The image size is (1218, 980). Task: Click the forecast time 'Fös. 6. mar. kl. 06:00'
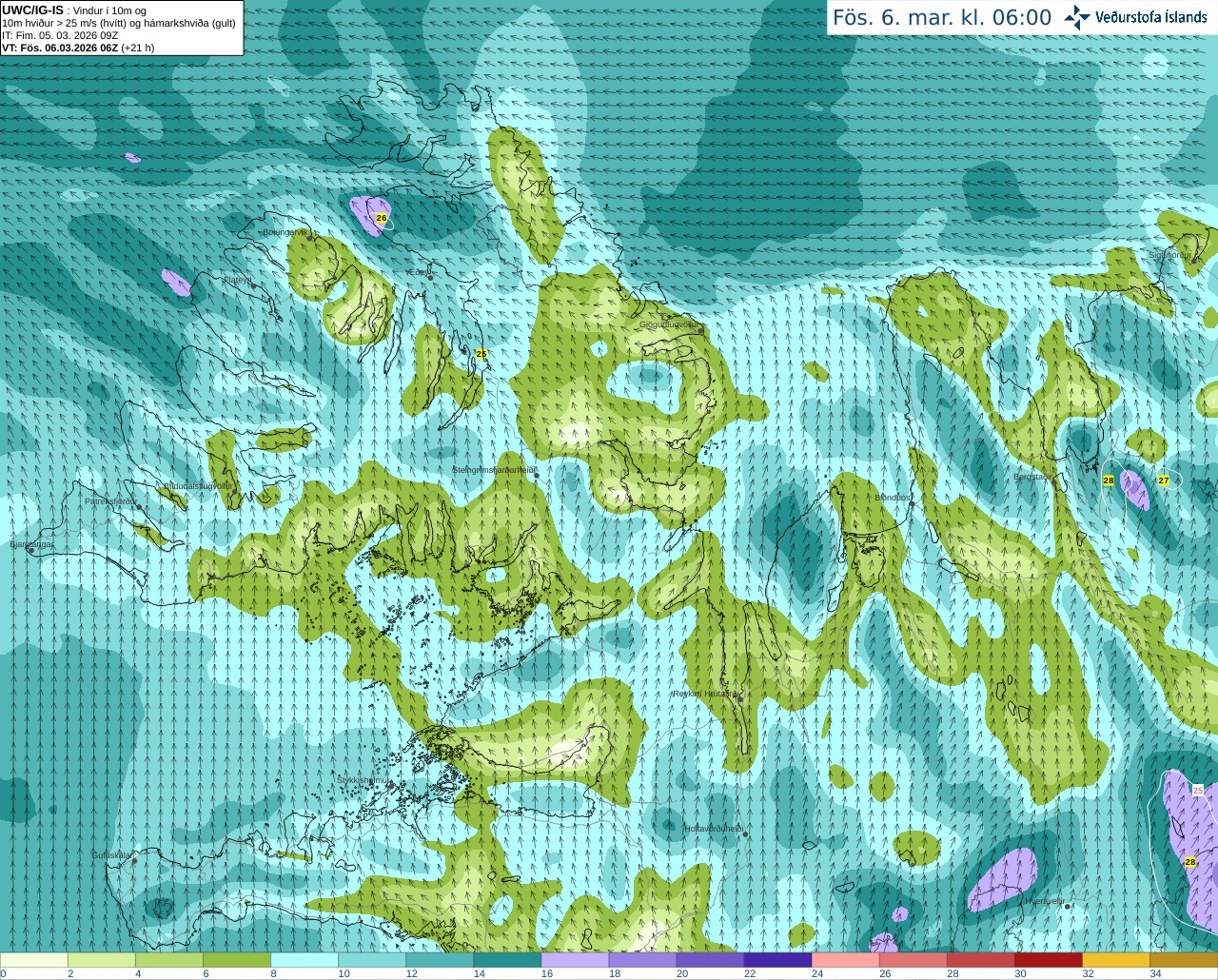coord(942,18)
